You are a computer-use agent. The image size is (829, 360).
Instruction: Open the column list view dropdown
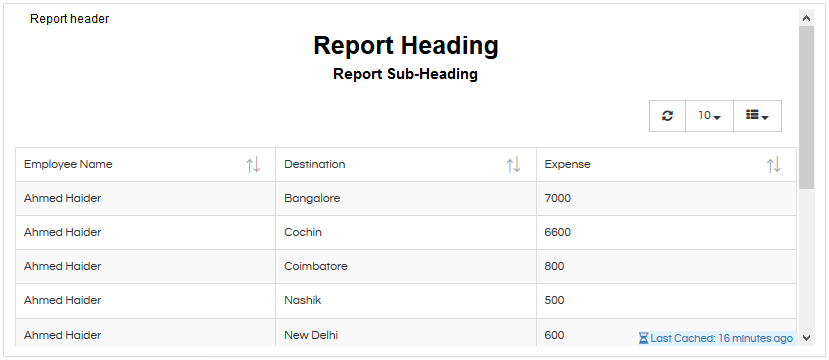[x=757, y=116]
